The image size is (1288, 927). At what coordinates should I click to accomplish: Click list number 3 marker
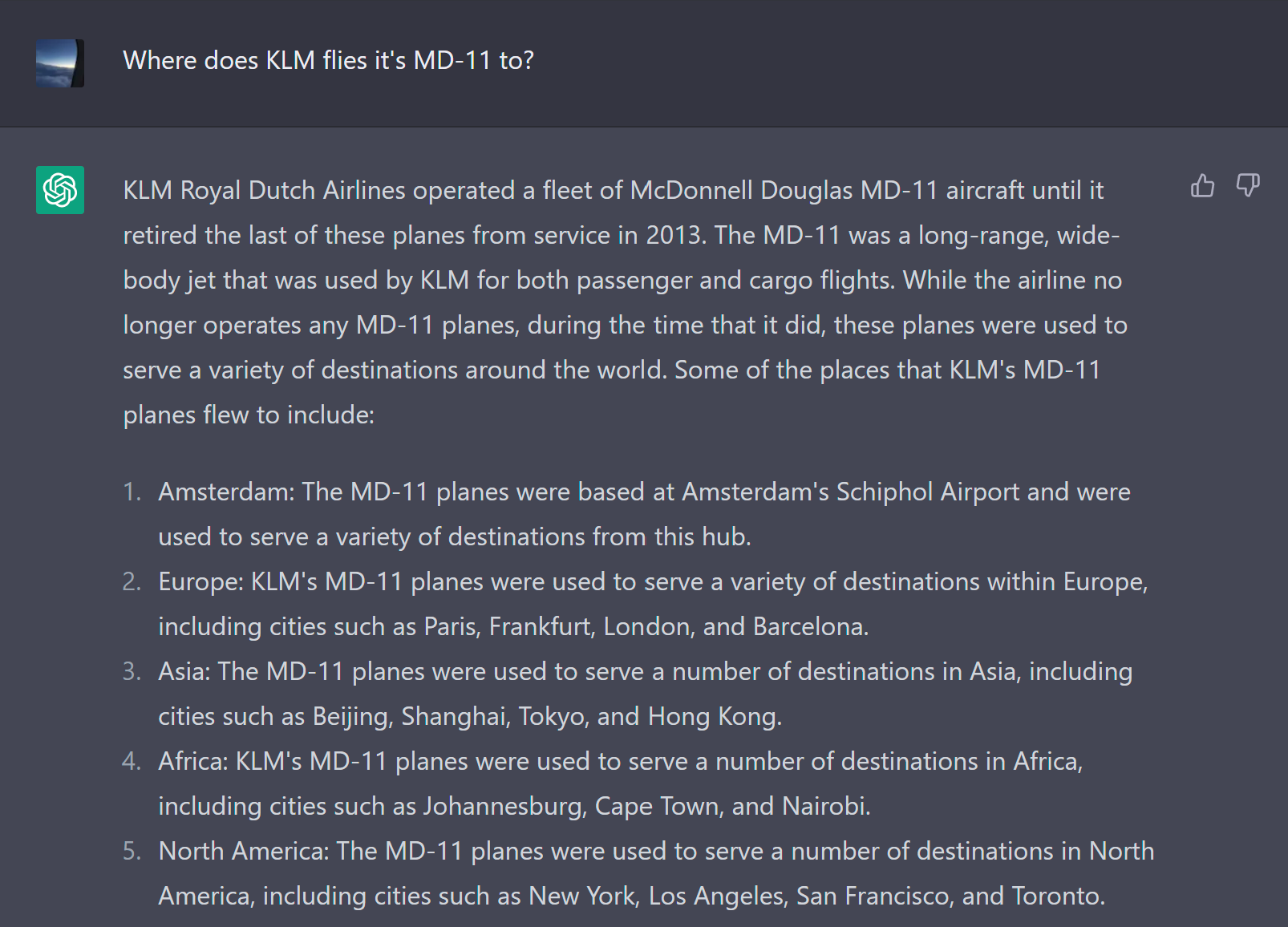pos(132,671)
